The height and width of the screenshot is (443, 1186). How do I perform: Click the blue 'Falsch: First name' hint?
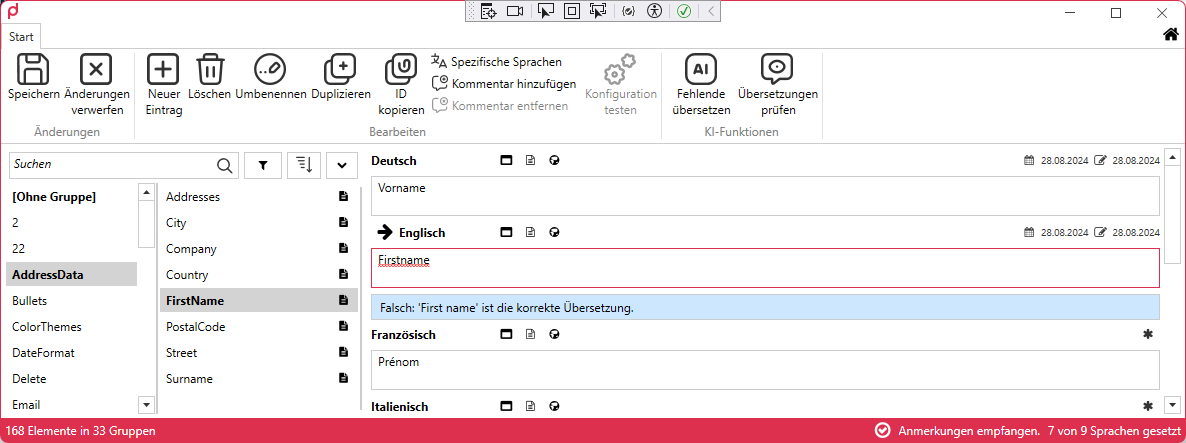[765, 307]
